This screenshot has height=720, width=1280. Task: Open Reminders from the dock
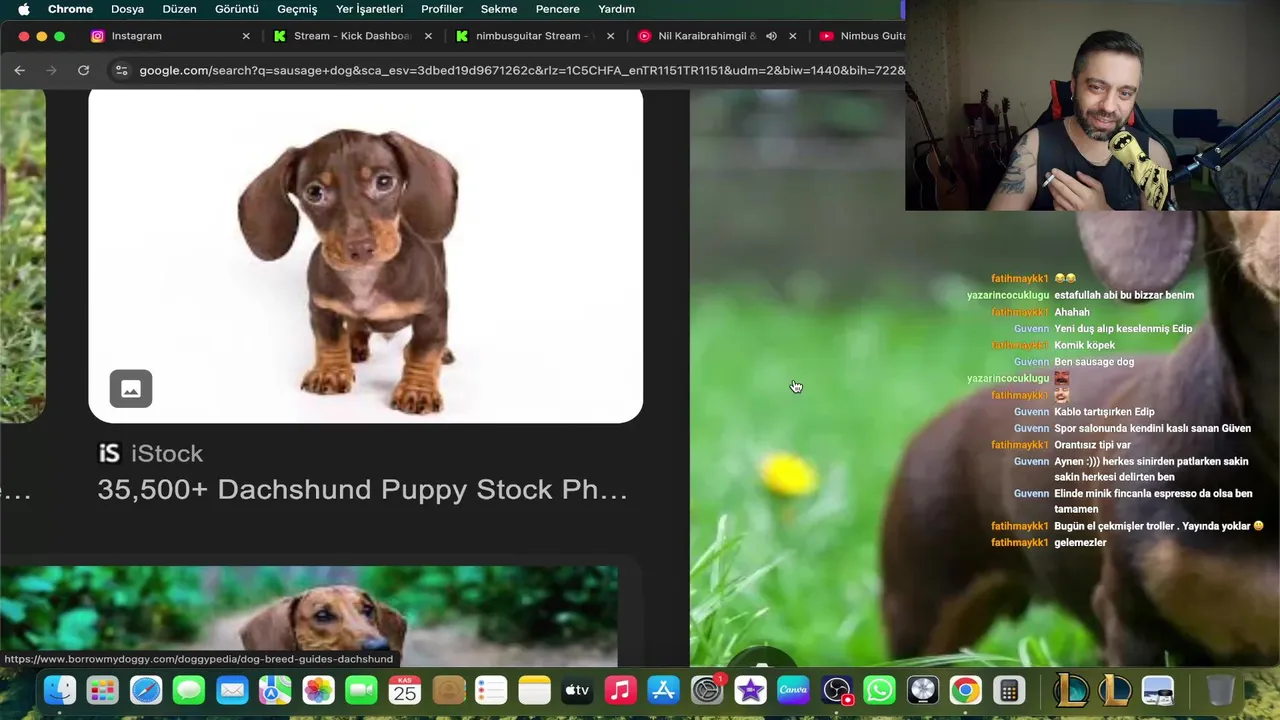[x=491, y=690]
